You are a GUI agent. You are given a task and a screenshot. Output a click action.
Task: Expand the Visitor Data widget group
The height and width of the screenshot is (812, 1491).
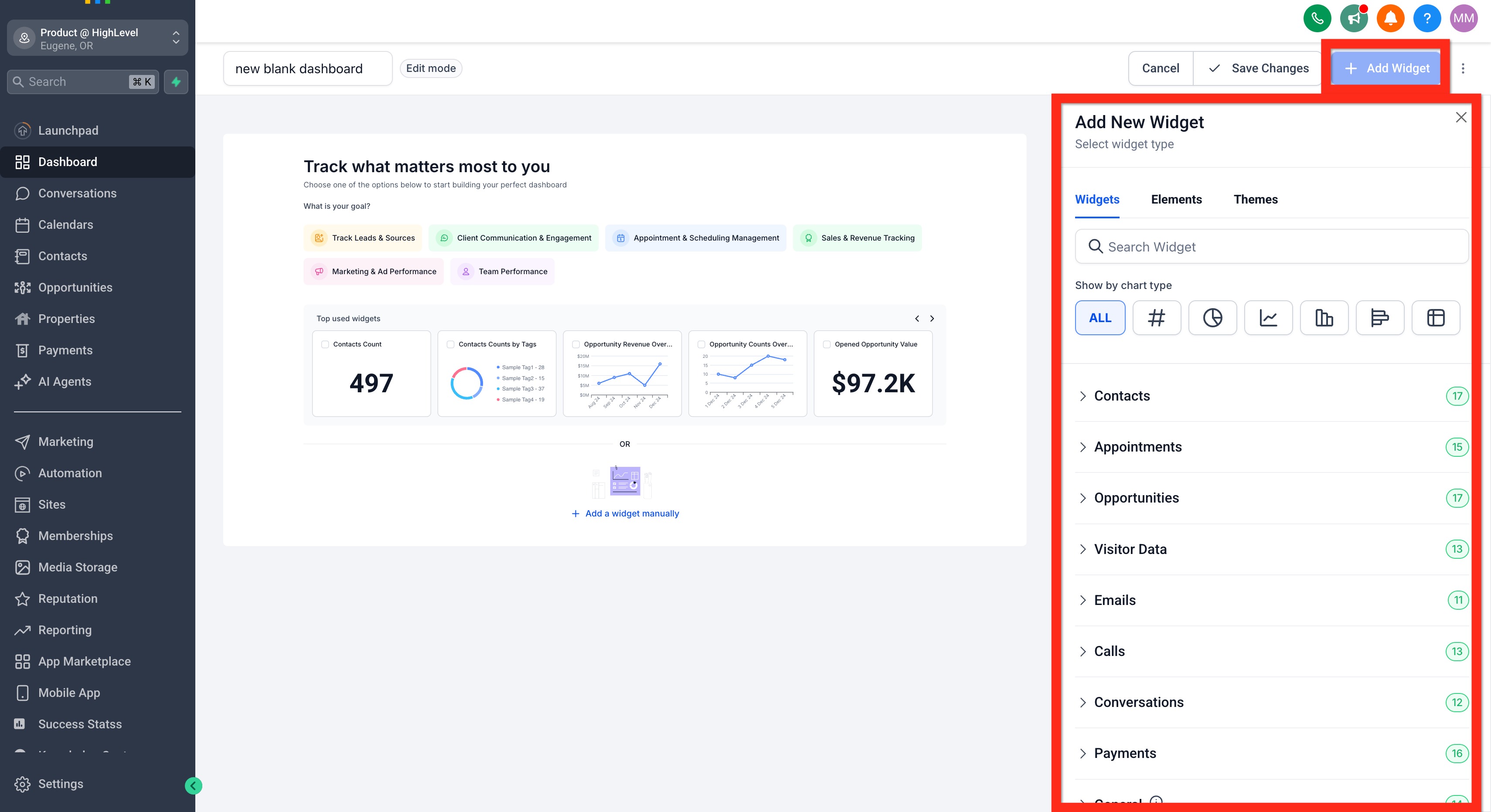click(x=1130, y=549)
